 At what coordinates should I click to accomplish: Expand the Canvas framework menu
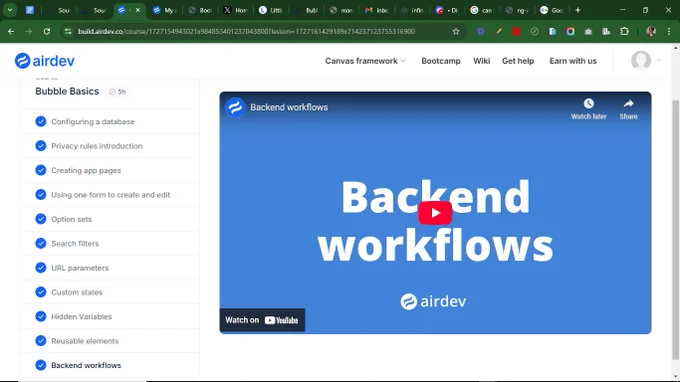(365, 61)
